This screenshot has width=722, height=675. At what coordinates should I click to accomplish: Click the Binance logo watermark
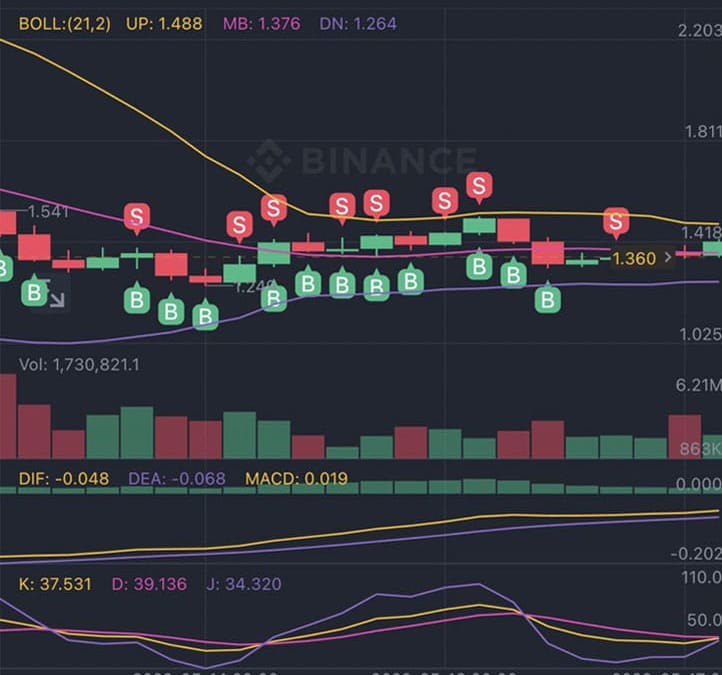[362, 160]
